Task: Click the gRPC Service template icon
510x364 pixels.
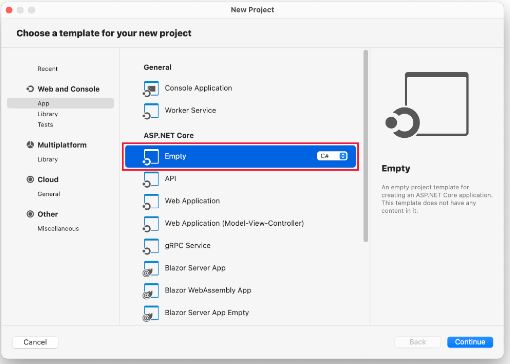Action: 151,246
